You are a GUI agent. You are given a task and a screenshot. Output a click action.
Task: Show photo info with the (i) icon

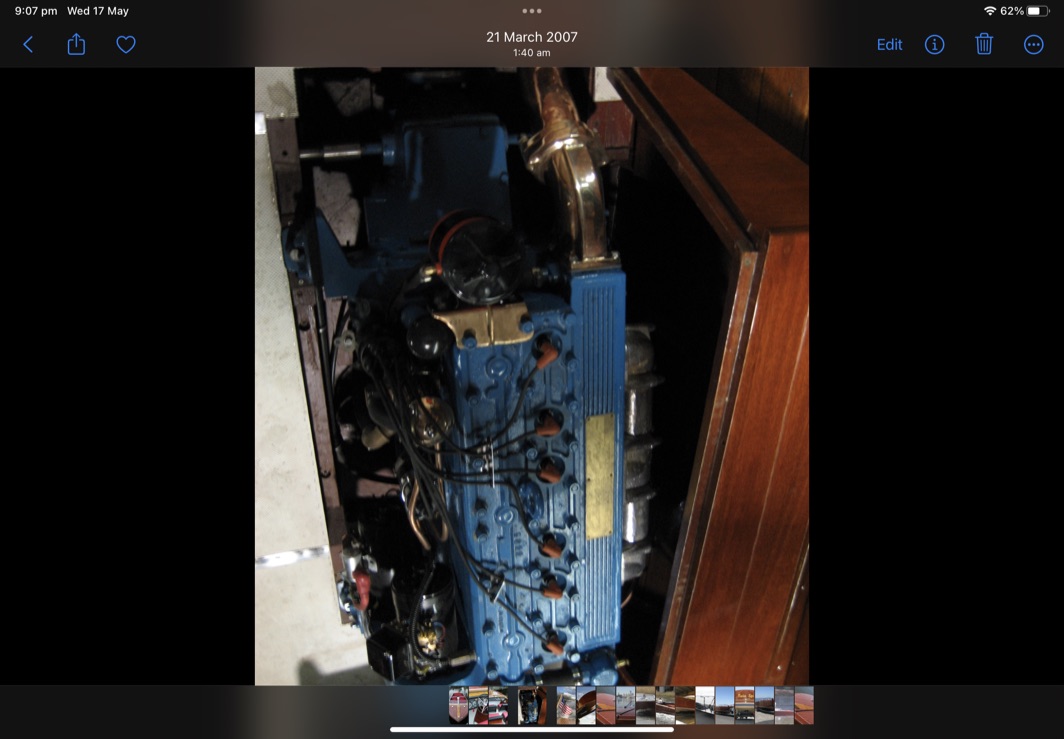click(x=934, y=45)
